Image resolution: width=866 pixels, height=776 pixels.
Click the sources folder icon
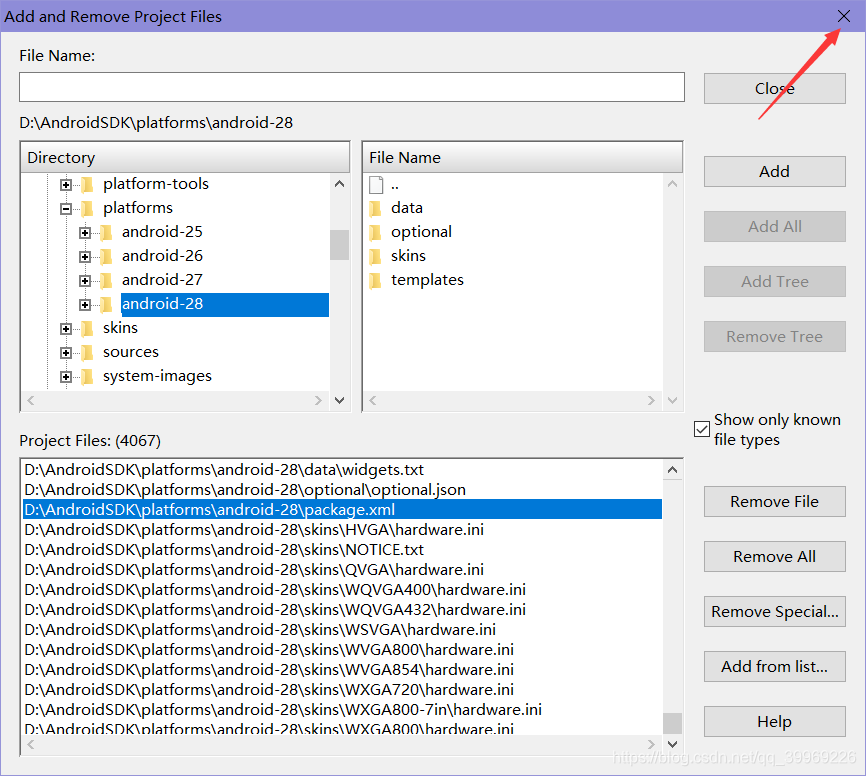coord(87,352)
